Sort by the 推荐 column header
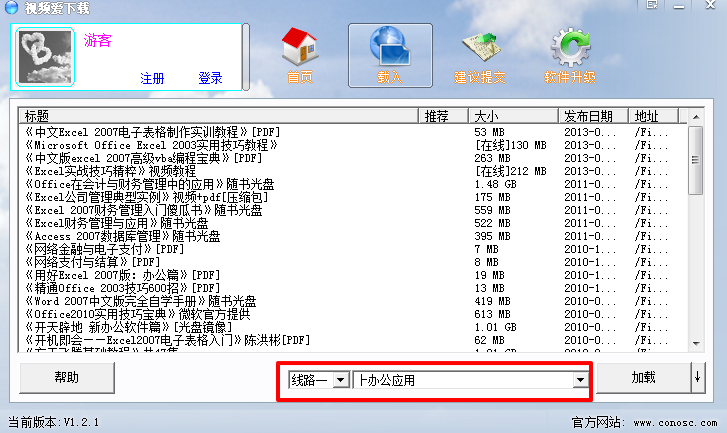Image resolution: width=727 pixels, height=433 pixels. [x=443, y=116]
